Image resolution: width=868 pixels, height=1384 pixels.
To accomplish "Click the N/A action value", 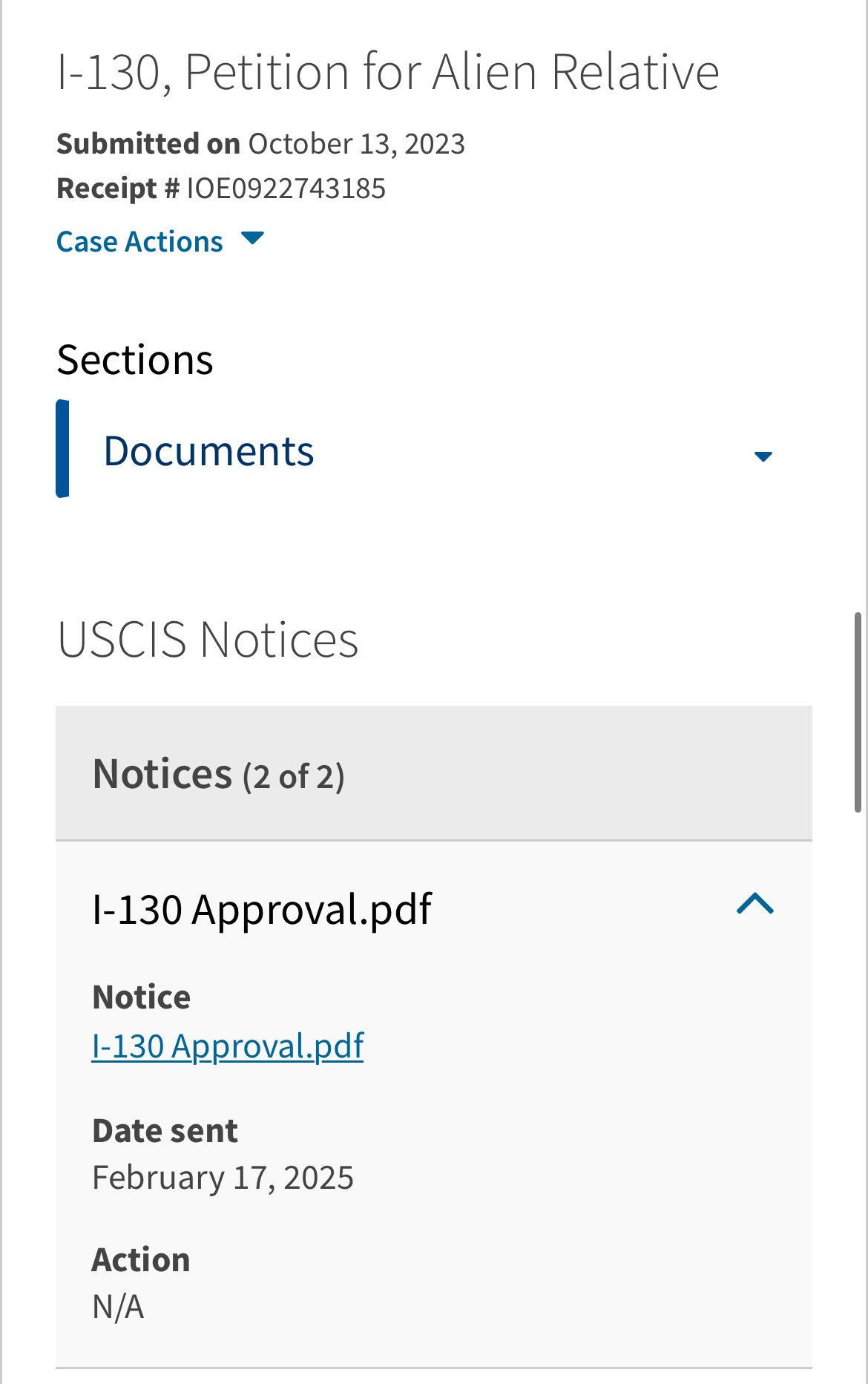I will pyautogui.click(x=118, y=1307).
